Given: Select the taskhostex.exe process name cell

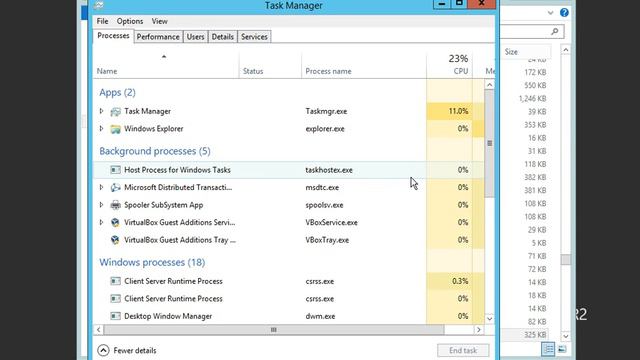Looking at the screenshot, I should (x=329, y=170).
